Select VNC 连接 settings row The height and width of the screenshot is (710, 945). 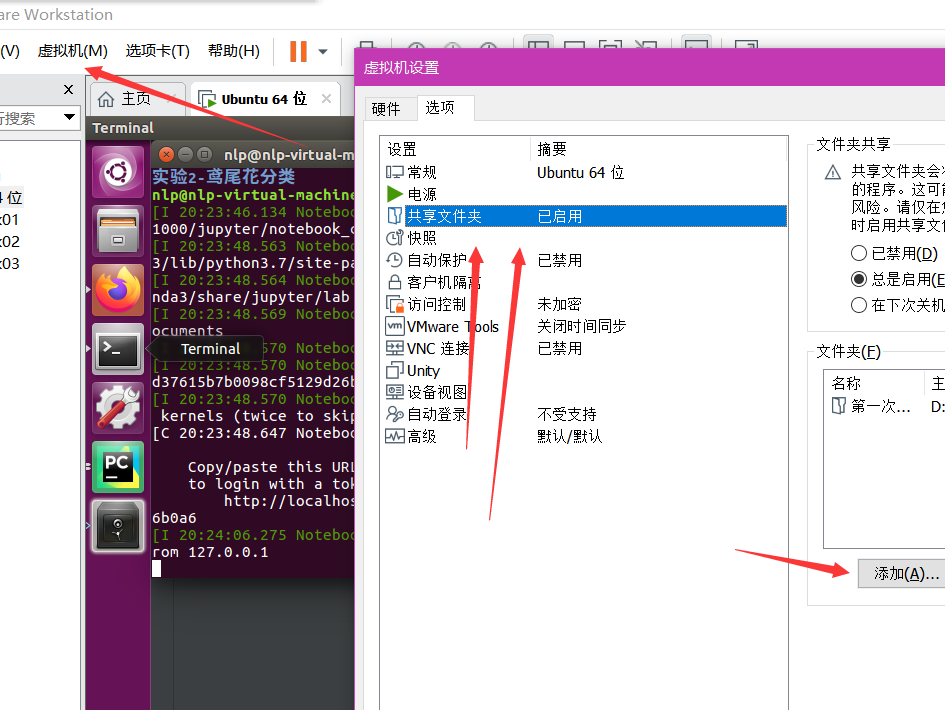point(583,348)
